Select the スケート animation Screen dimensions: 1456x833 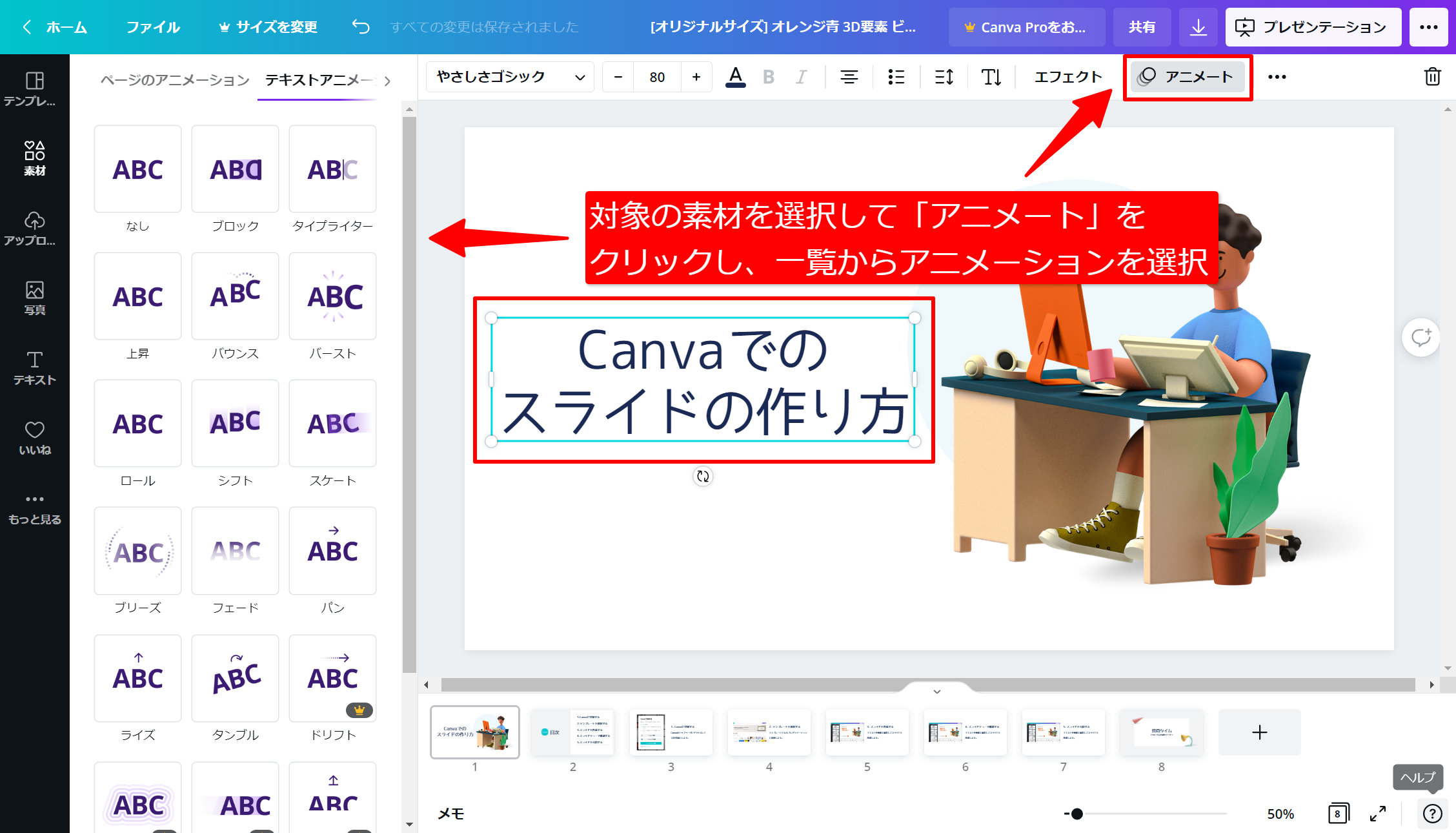point(332,424)
